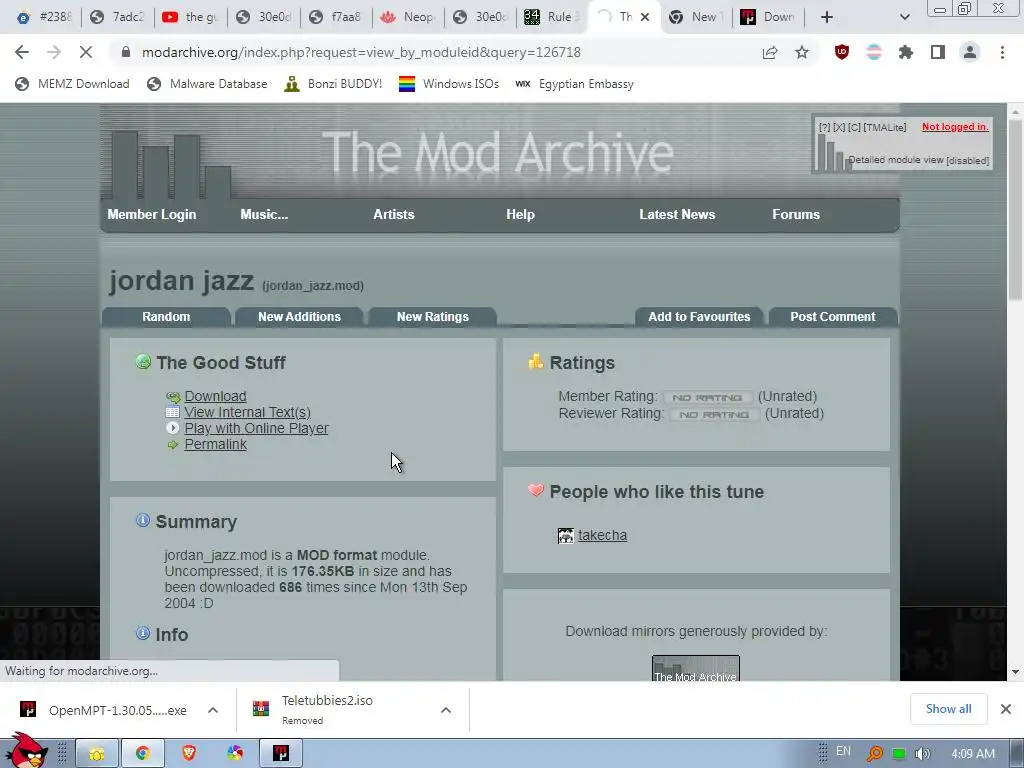Open Egyptian Embassy bookmark
This screenshot has height=768, width=1024.
point(575,84)
